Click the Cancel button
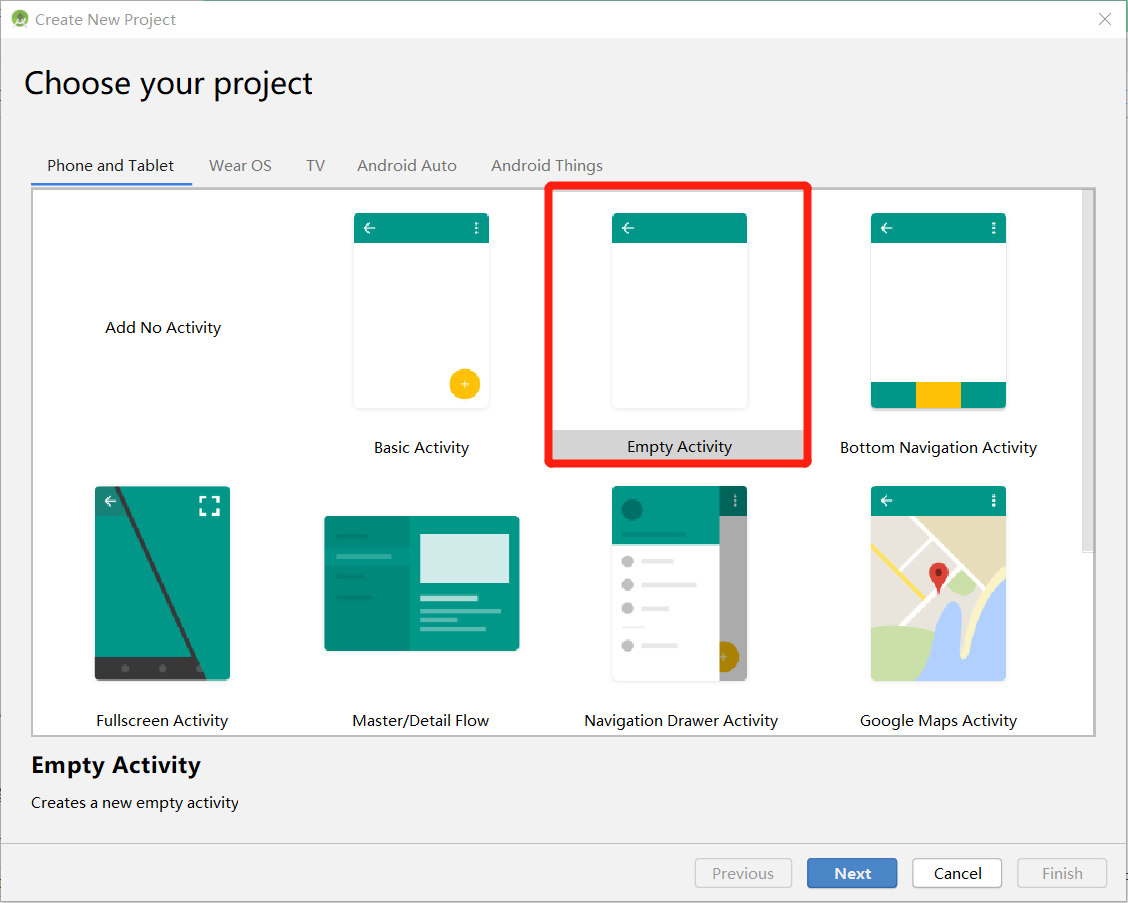Screen dimensions: 1128x903 coord(957,873)
